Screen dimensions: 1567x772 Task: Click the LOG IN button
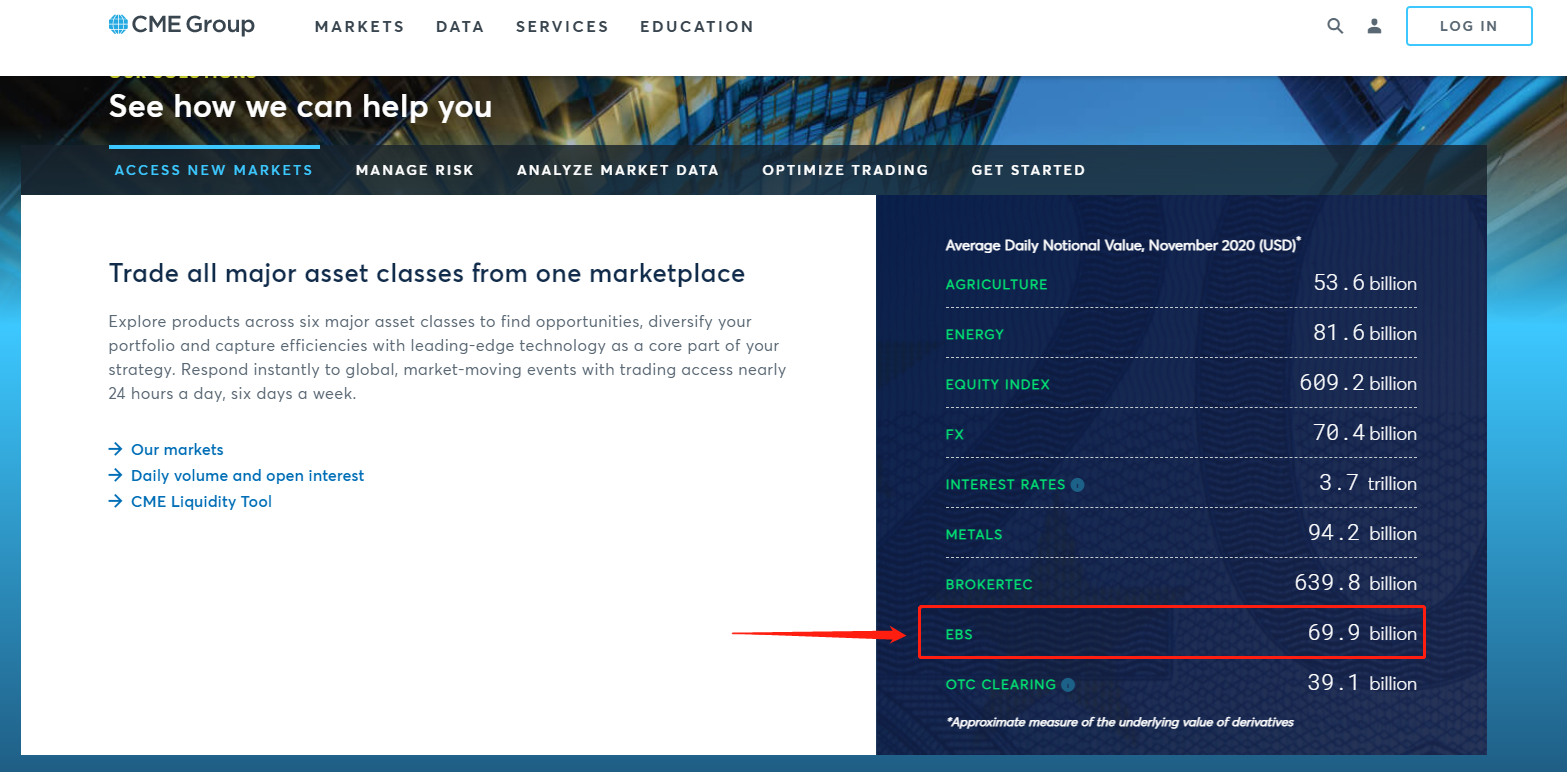[1469, 26]
